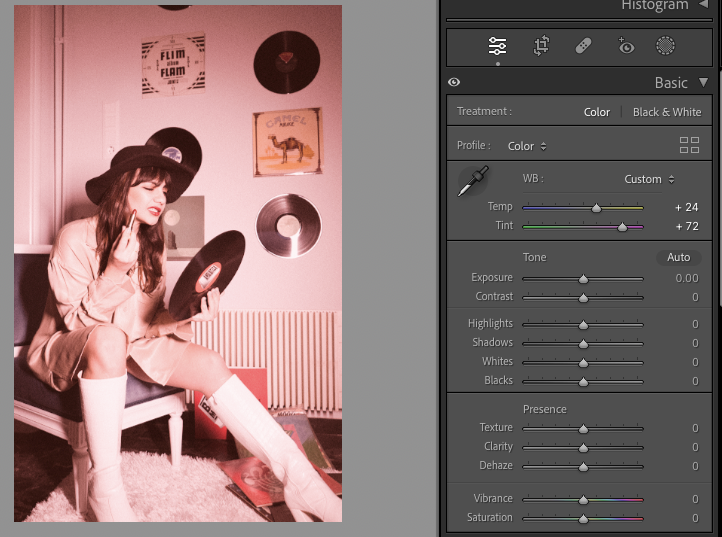Click the Saturation slider handle
Screen dimensions: 722x537
[x=583, y=518]
